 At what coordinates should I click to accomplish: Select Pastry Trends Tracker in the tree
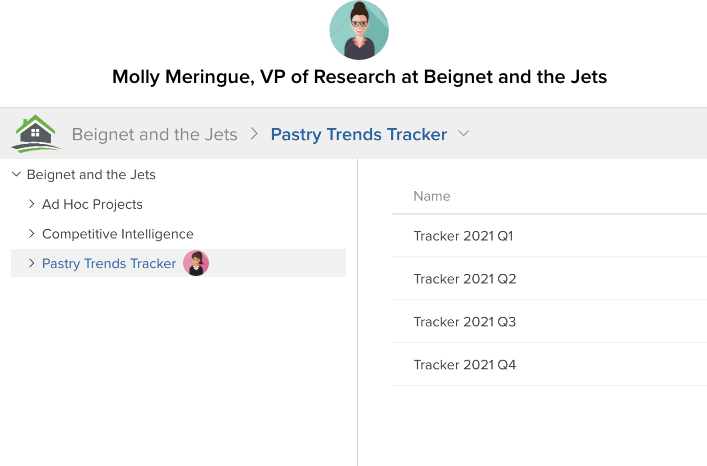pyautogui.click(x=108, y=263)
